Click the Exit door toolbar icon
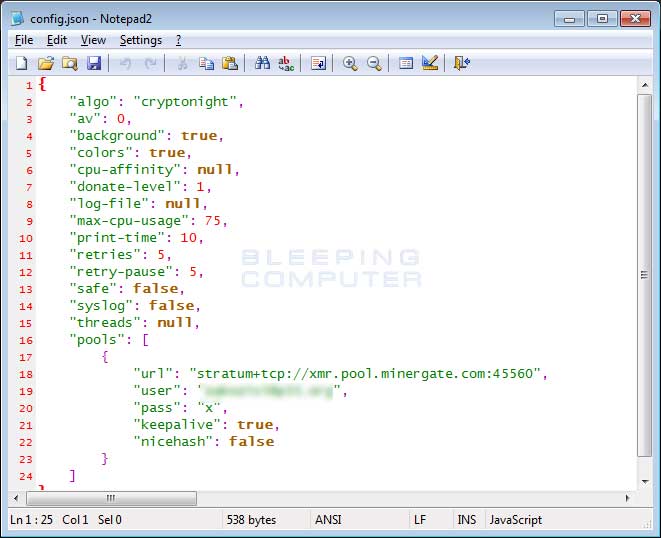Viewport: 661px width, 538px height. click(462, 63)
